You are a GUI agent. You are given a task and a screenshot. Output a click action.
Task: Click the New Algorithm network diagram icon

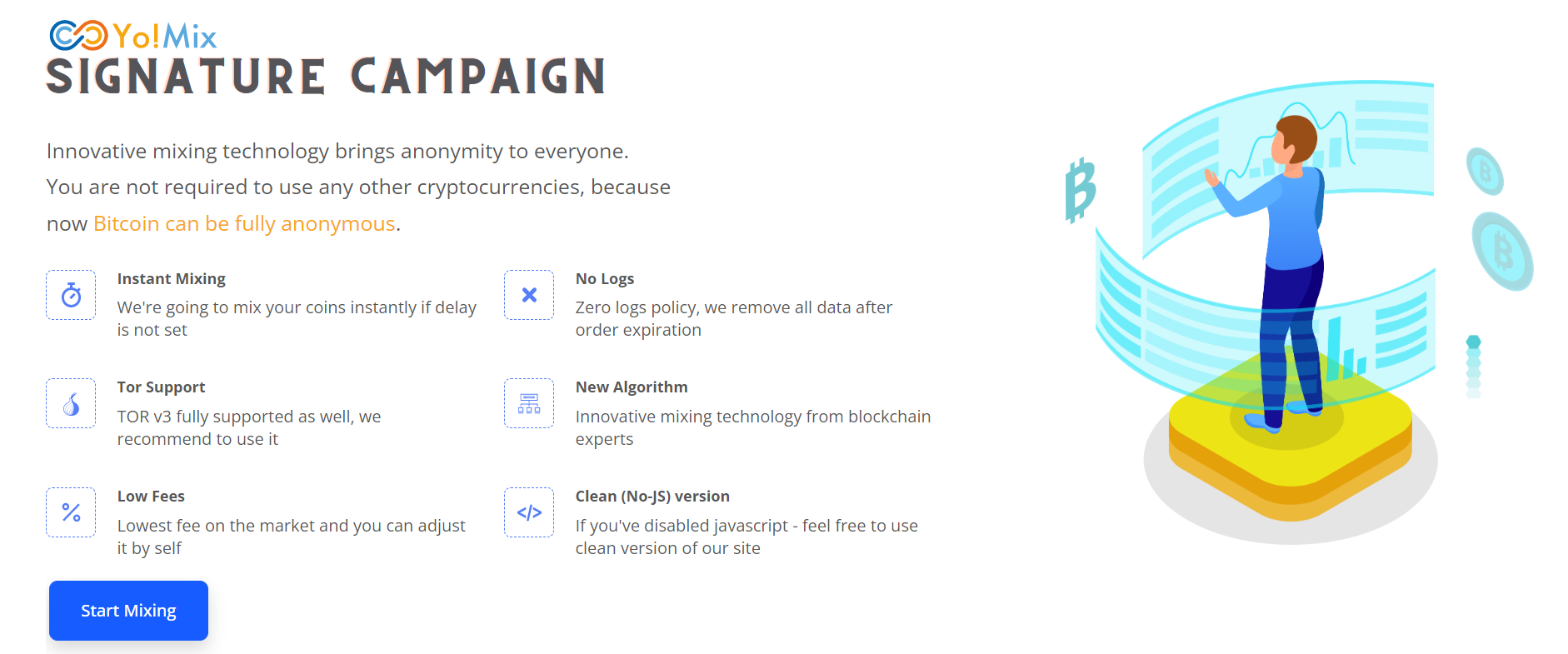529,403
